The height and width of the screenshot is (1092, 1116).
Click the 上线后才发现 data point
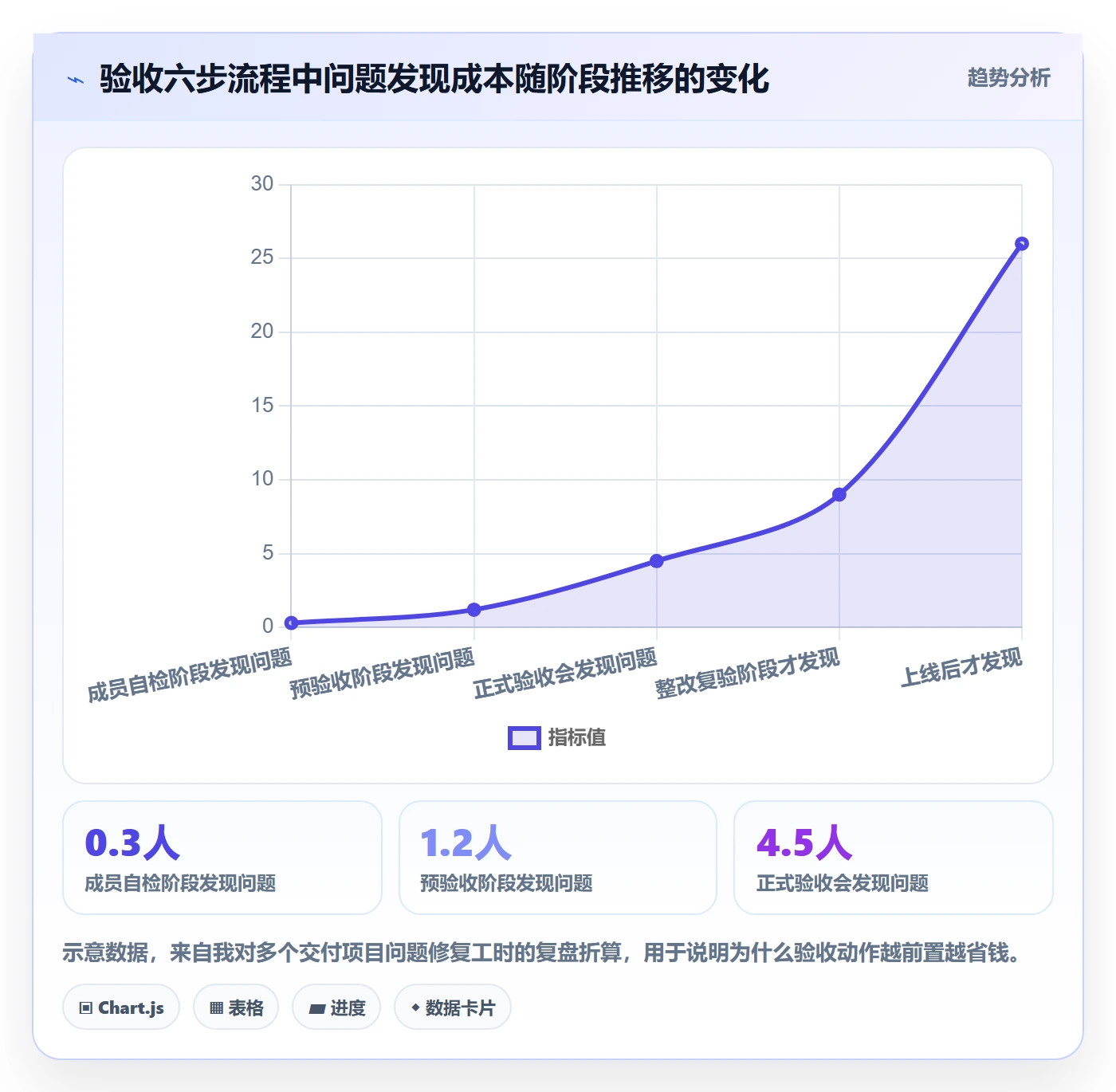click(1022, 244)
